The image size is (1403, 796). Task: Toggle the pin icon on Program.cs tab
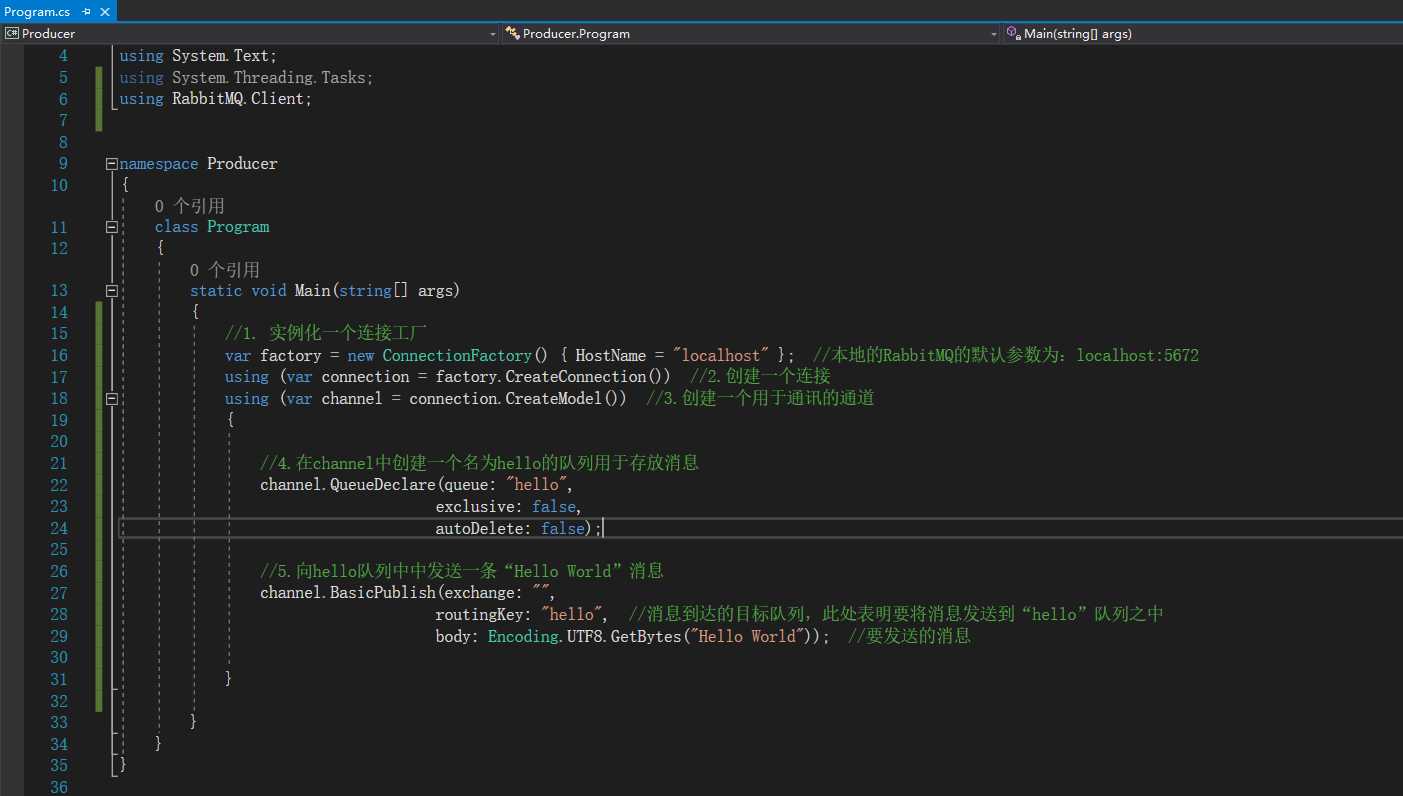(88, 10)
